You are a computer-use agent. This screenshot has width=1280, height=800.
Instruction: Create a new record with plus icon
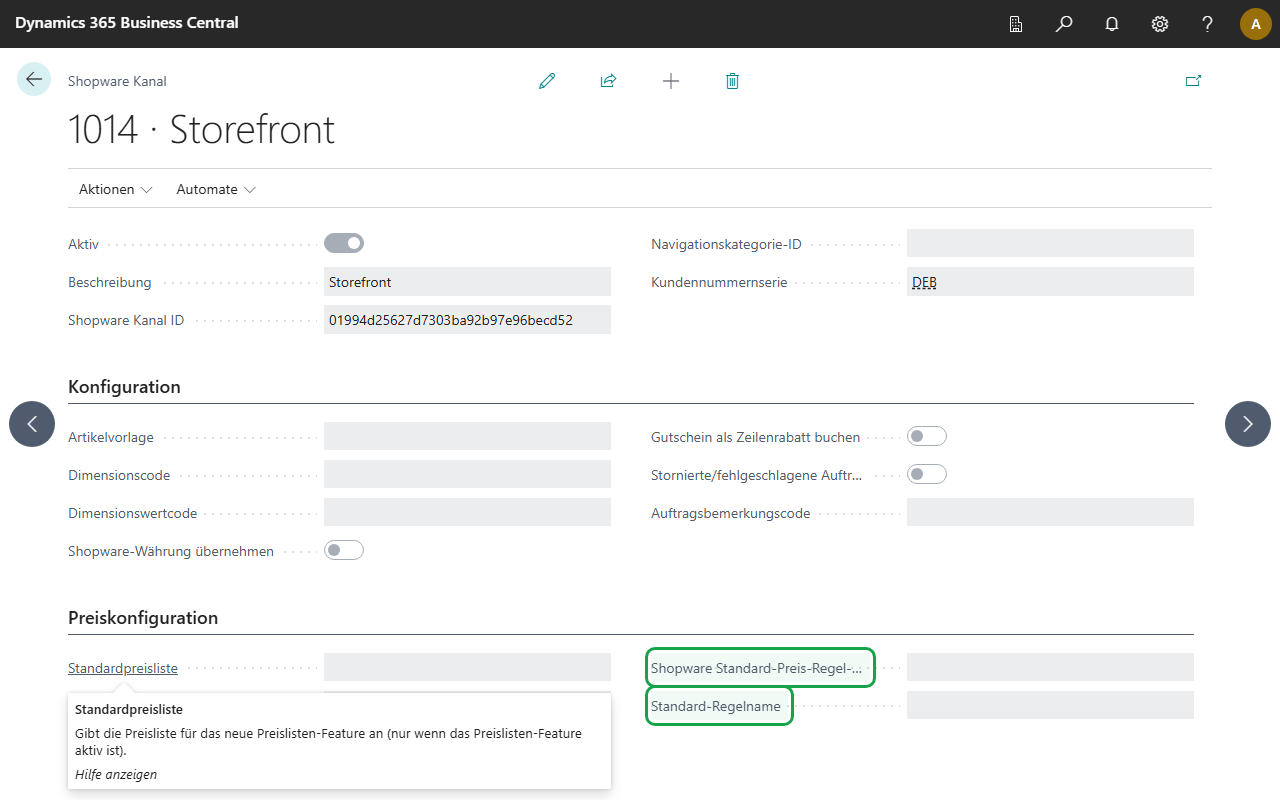[x=671, y=81]
